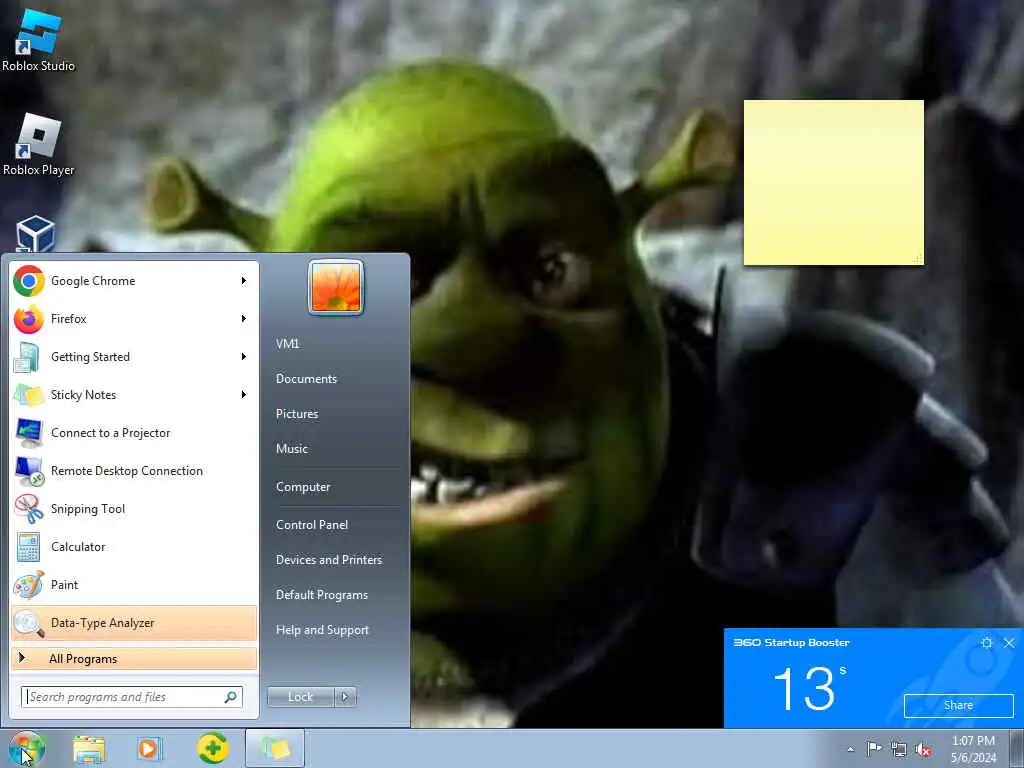Click the Lock button
1024x768 pixels.
pos(301,697)
